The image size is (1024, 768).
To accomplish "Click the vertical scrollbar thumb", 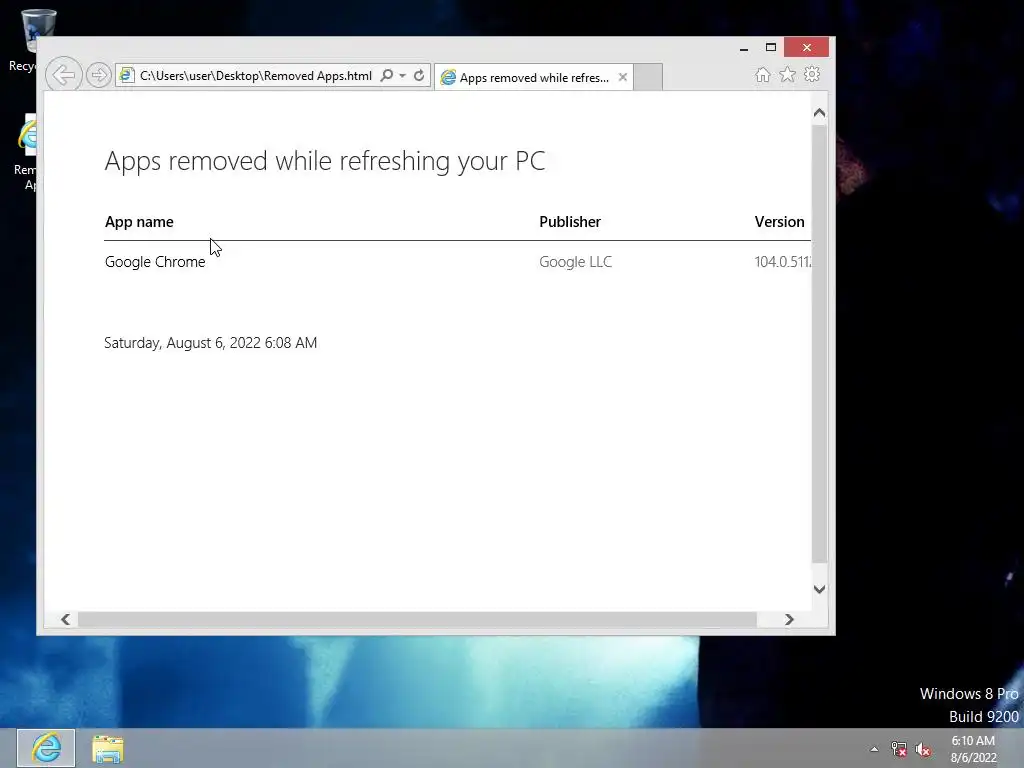I will click(x=820, y=343).
